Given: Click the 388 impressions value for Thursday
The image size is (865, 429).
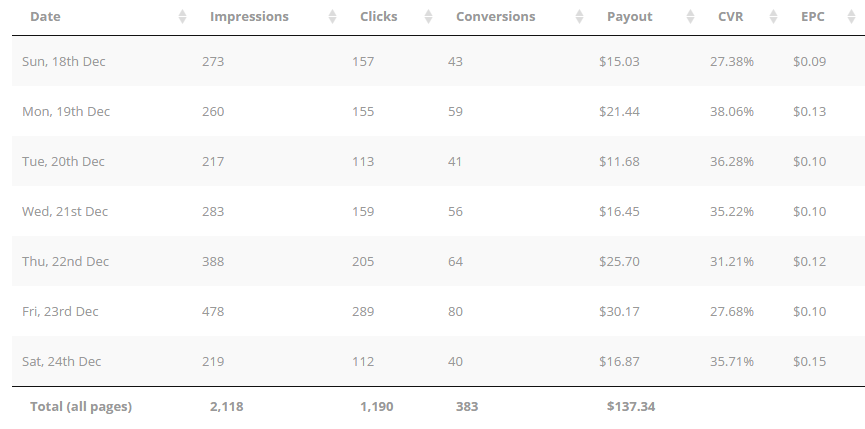Looking at the screenshot, I should pos(213,261).
